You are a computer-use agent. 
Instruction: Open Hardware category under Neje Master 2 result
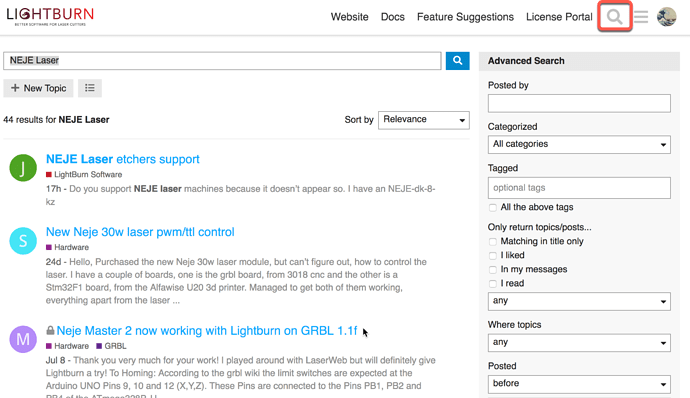tap(67, 346)
